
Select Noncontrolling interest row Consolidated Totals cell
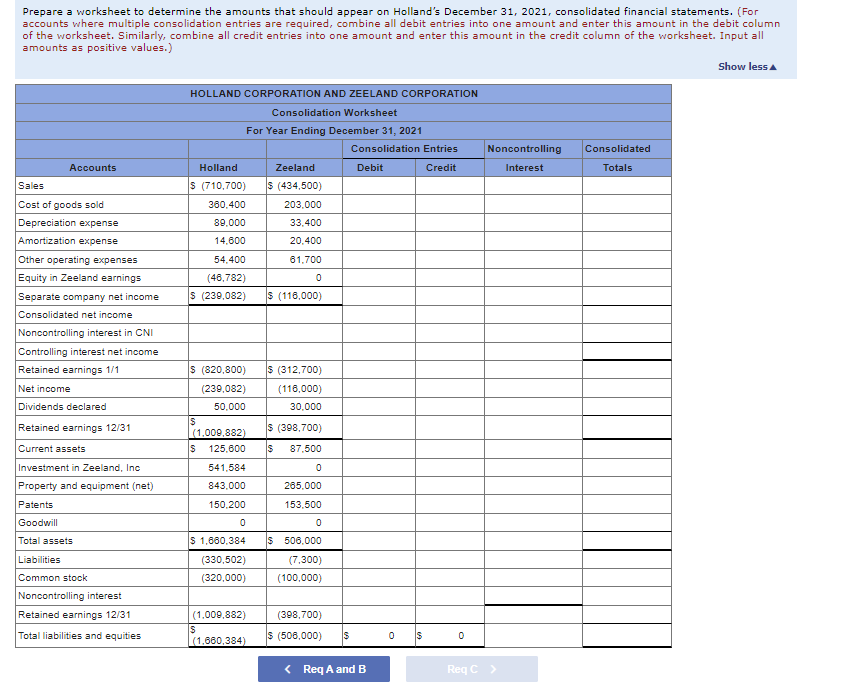point(627,596)
